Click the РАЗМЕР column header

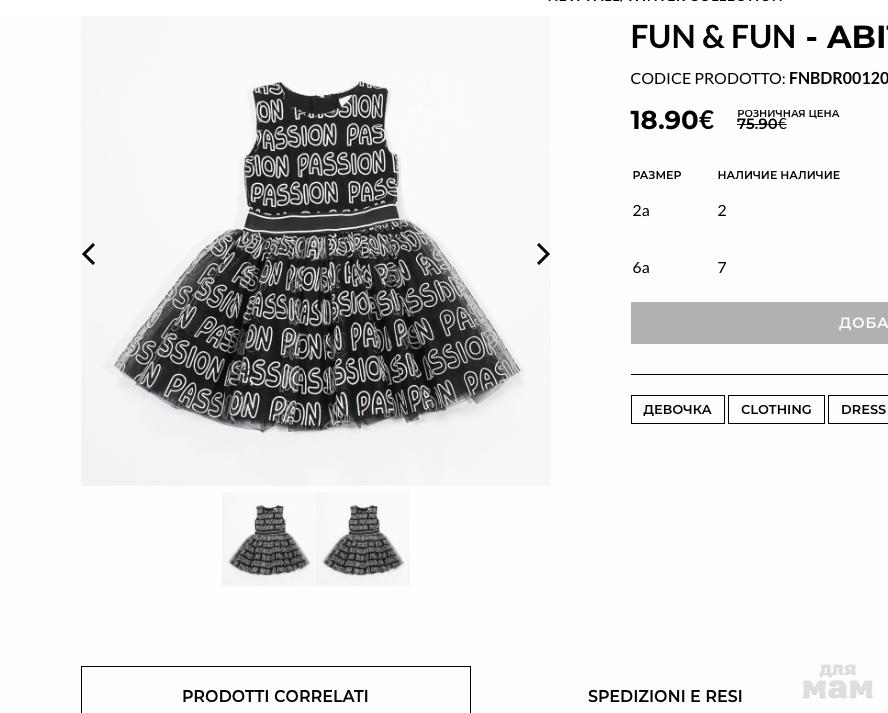(657, 175)
